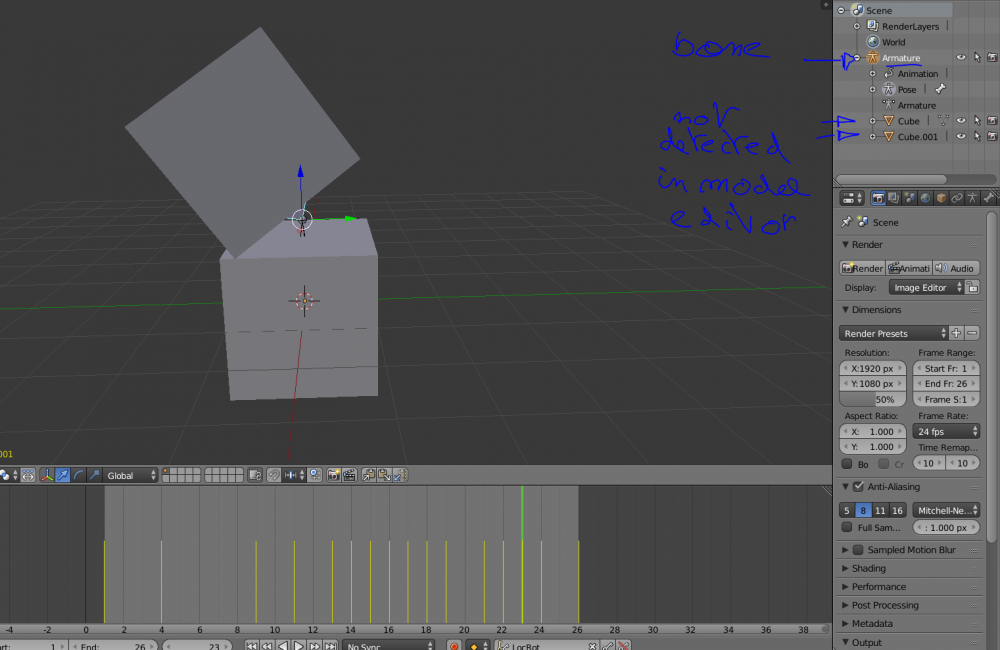This screenshot has height=650, width=1000.
Task: Enable the Sampled Motion Blur checkbox
Action: [x=858, y=549]
